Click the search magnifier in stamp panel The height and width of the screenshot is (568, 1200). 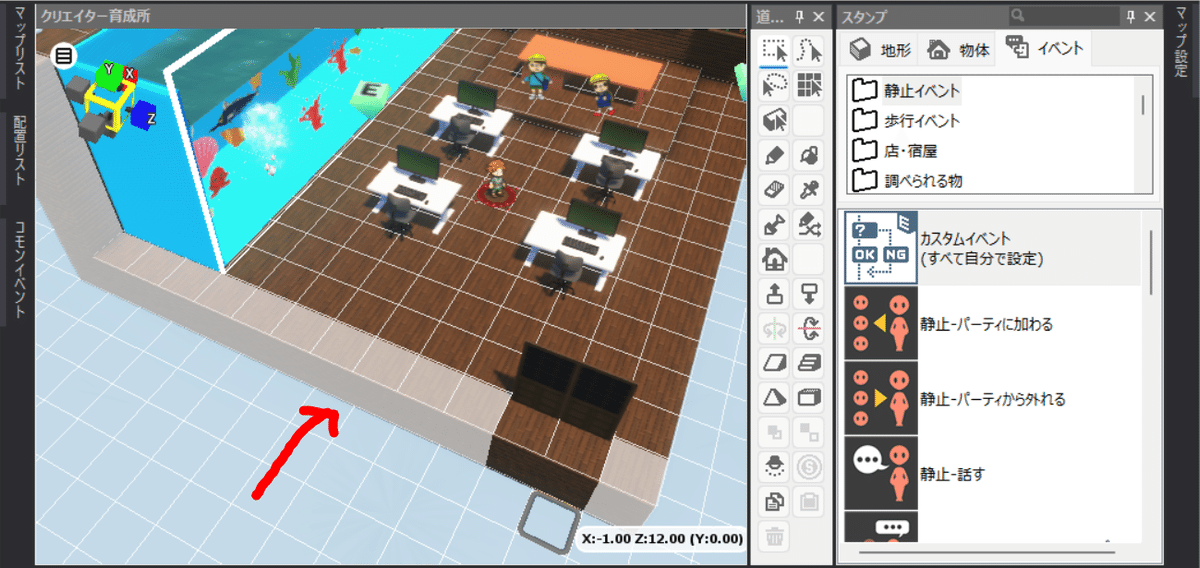pos(1018,16)
